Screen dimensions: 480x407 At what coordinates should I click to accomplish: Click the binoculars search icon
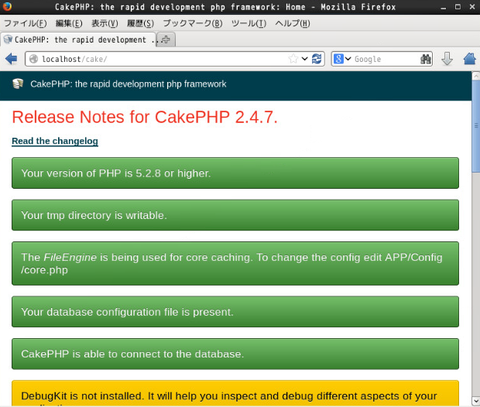click(x=425, y=59)
